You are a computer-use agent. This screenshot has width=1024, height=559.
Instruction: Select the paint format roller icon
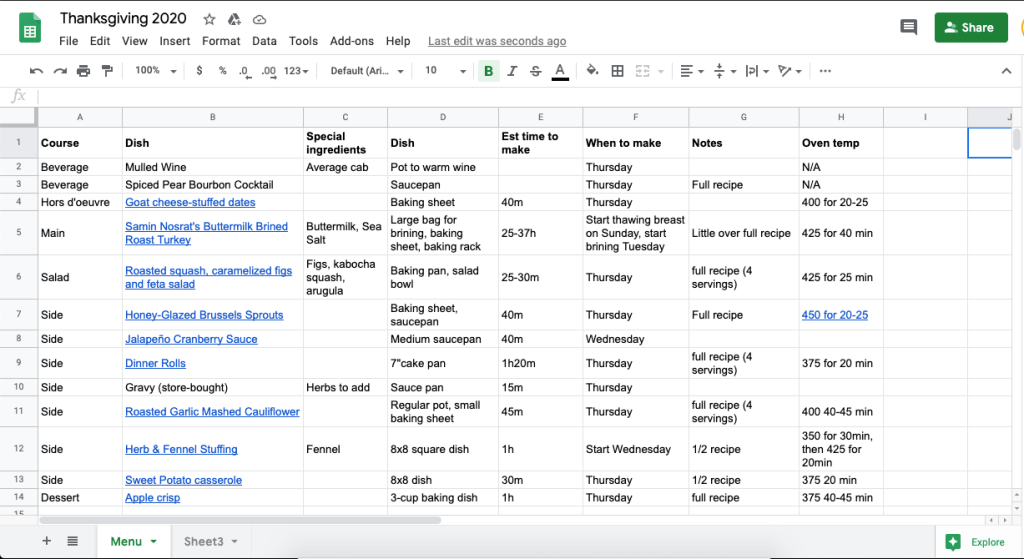107,71
